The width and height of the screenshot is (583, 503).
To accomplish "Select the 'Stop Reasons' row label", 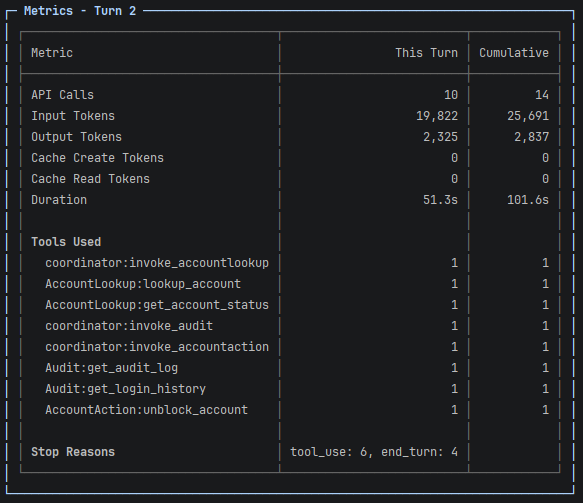I will pos(73,452).
